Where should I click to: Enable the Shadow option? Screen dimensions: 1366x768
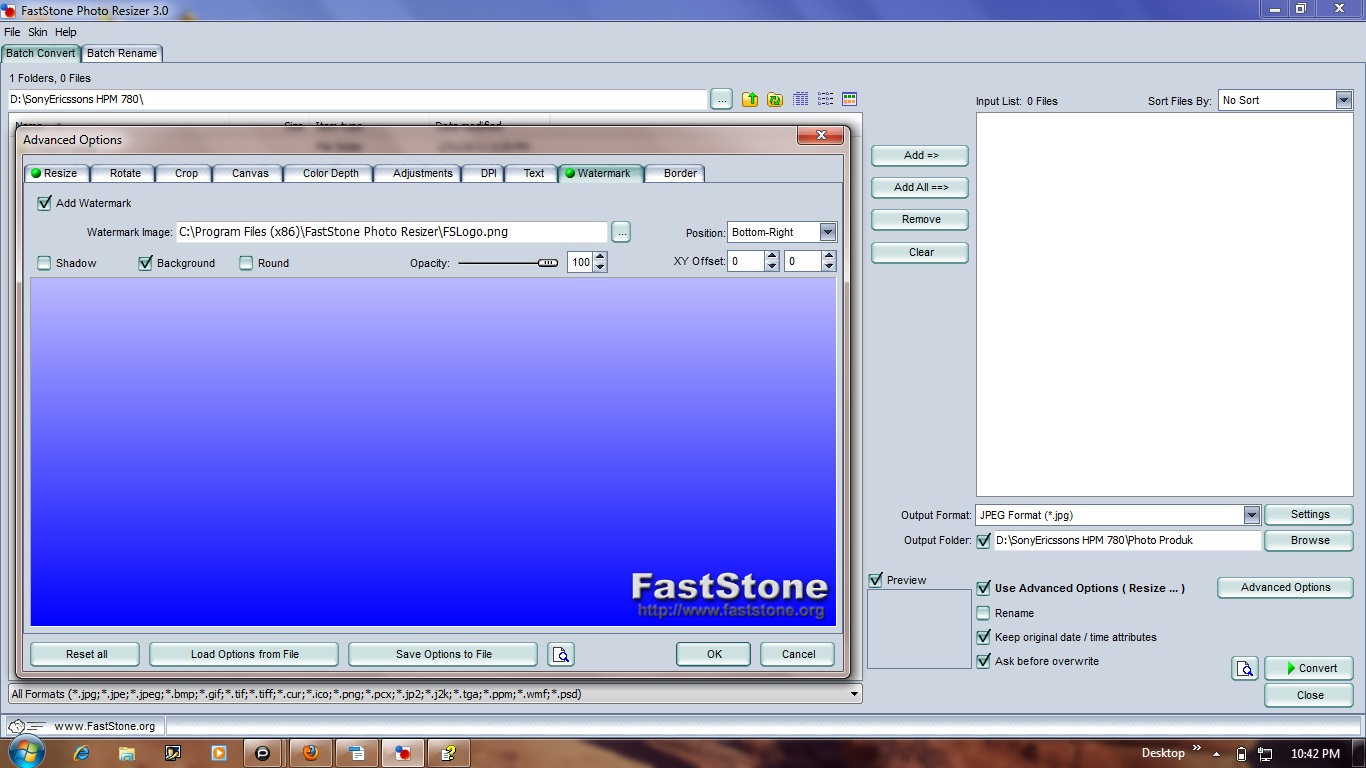(44, 263)
